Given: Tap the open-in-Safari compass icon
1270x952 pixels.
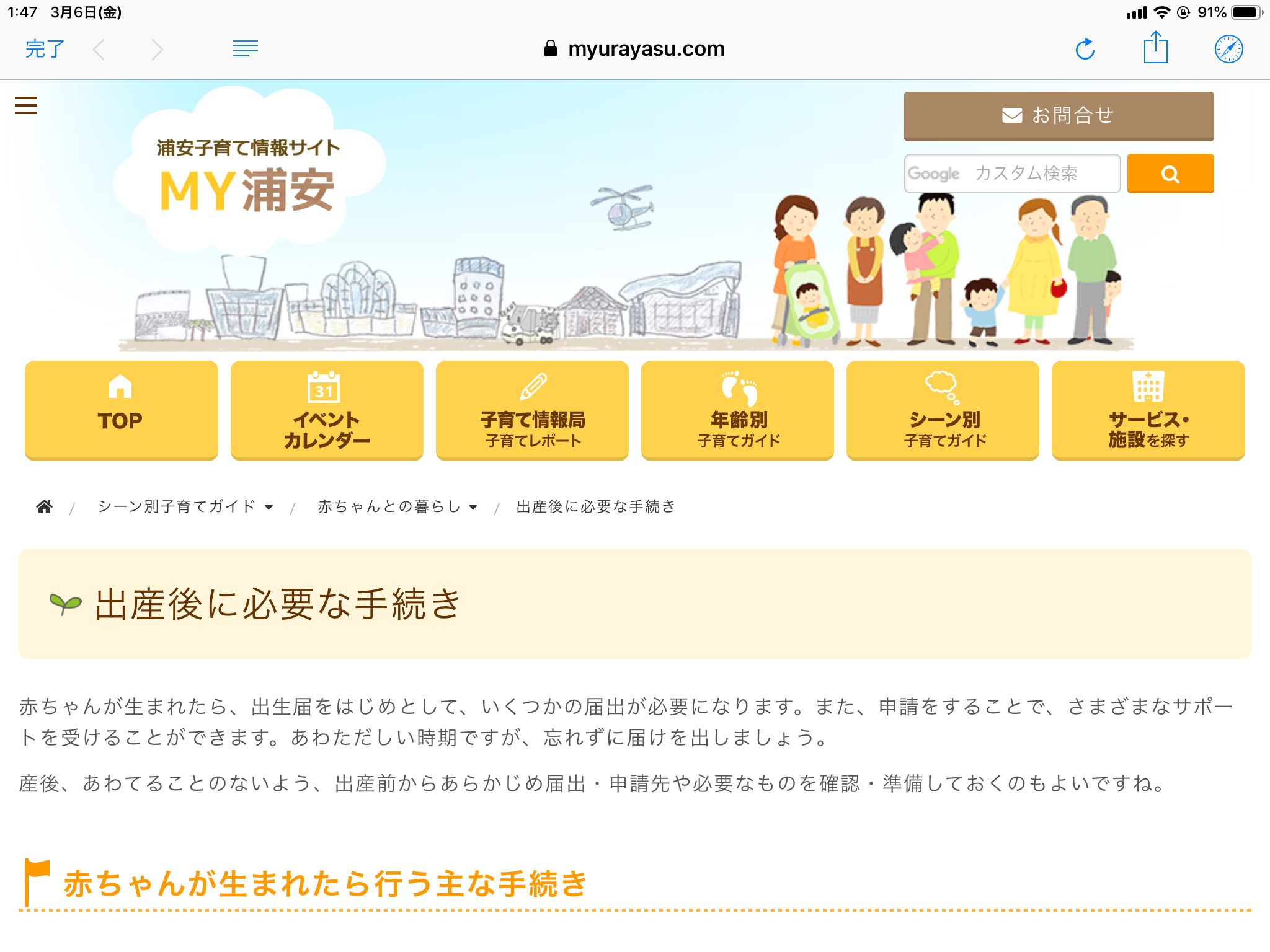Looking at the screenshot, I should [1228, 49].
